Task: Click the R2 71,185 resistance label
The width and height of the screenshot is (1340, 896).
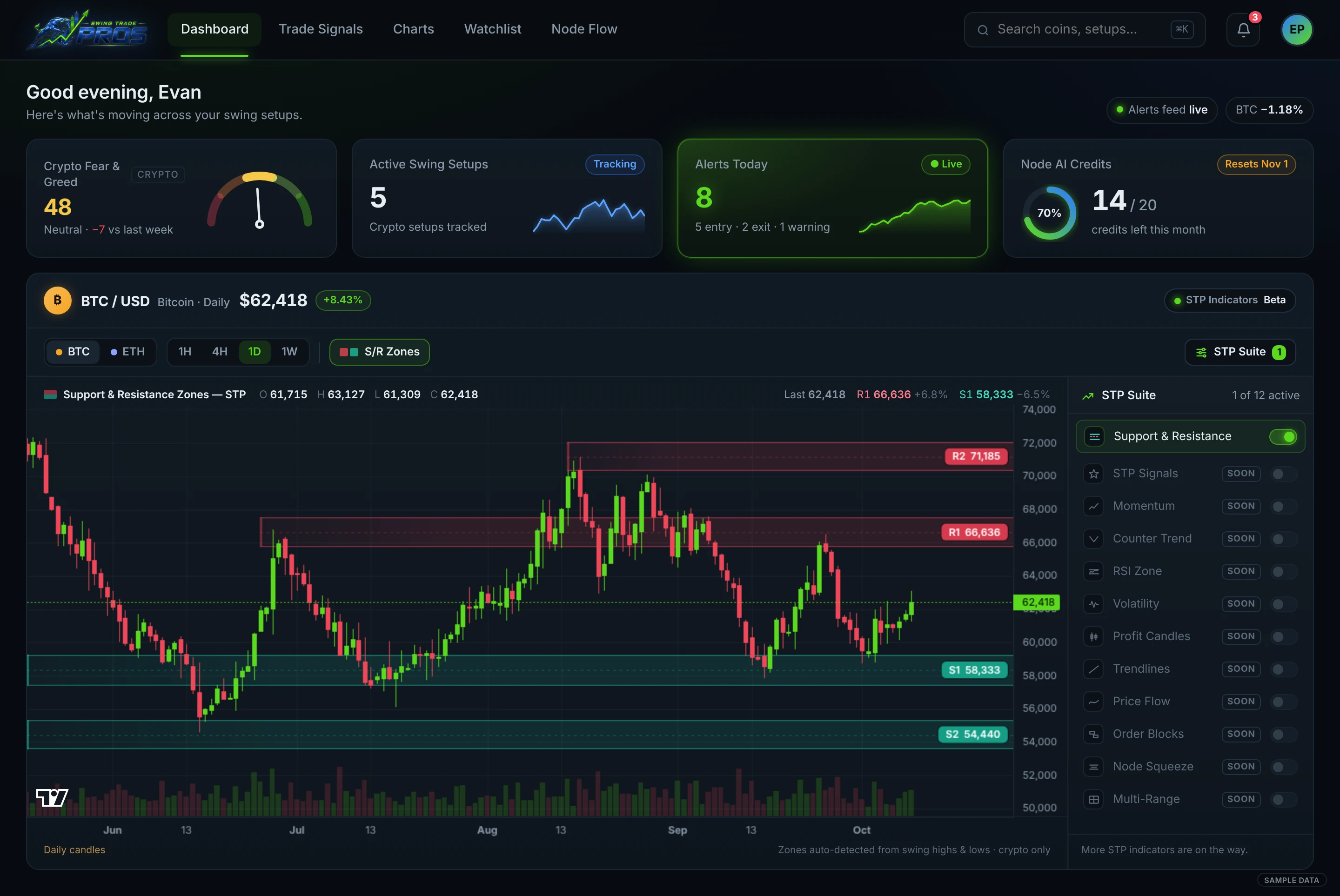Action: pos(975,456)
